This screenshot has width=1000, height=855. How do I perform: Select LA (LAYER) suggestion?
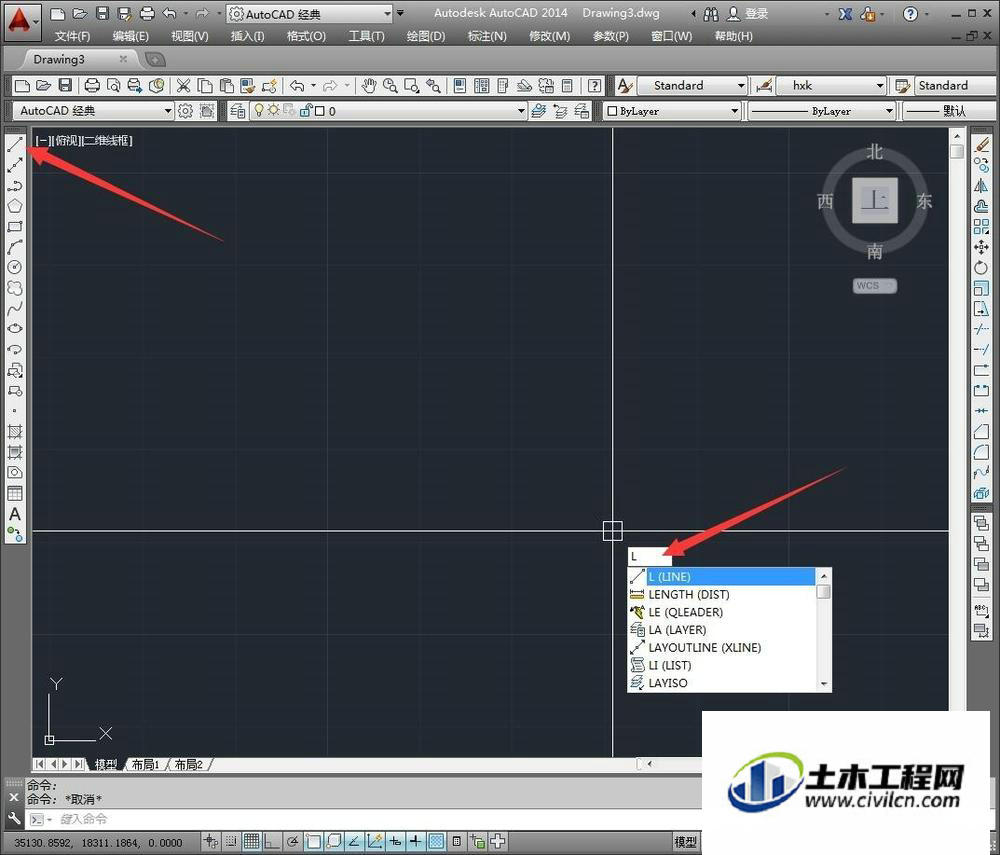coord(722,630)
